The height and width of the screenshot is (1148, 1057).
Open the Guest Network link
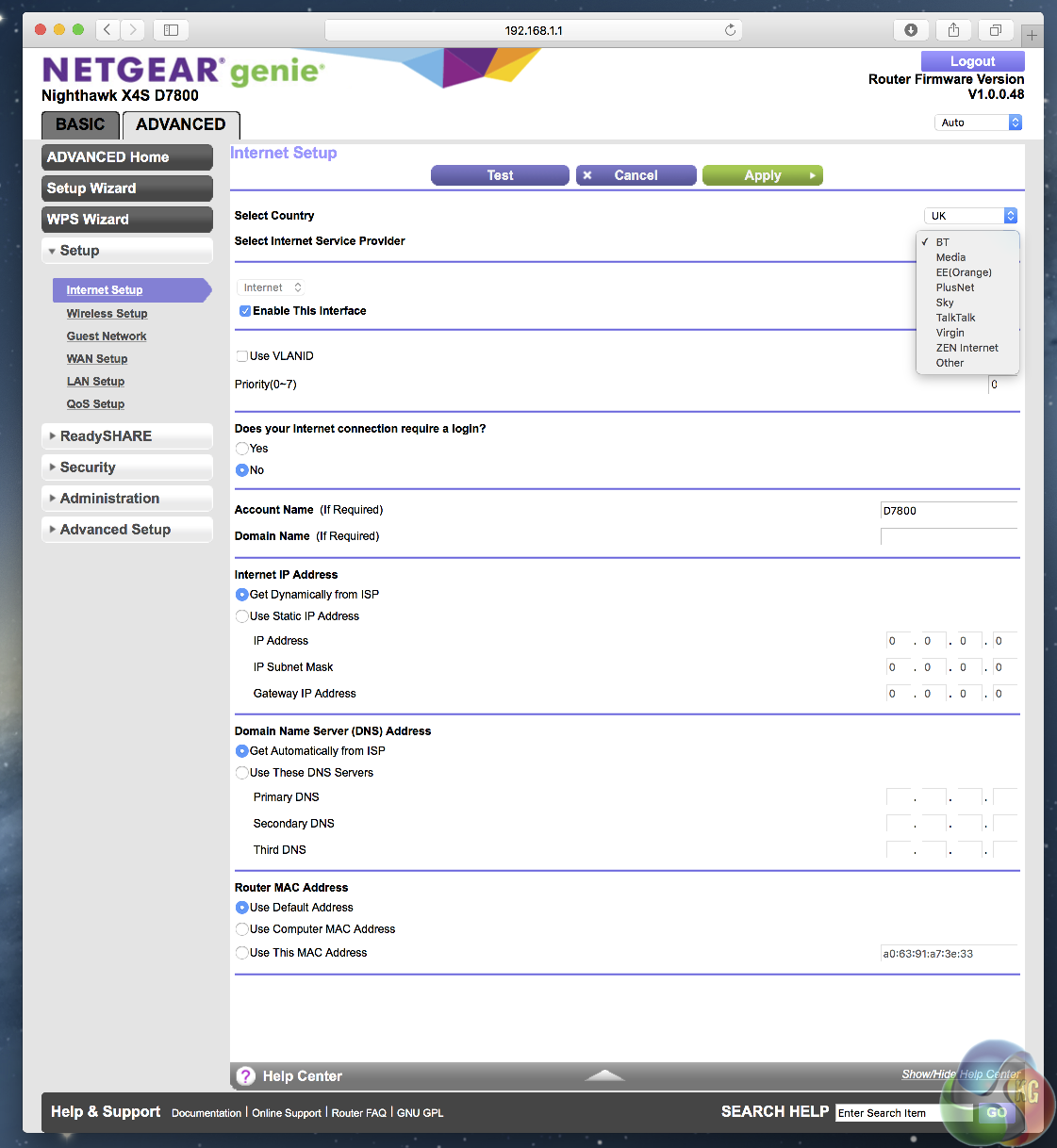107,336
